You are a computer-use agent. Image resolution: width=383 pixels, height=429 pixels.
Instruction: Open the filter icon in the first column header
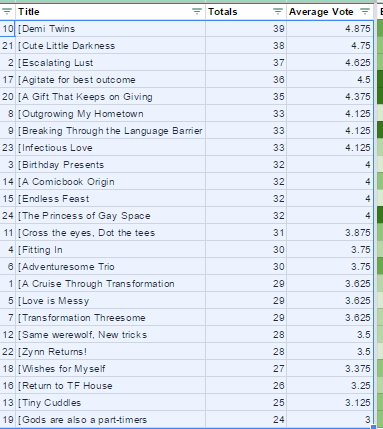pos(7,12)
